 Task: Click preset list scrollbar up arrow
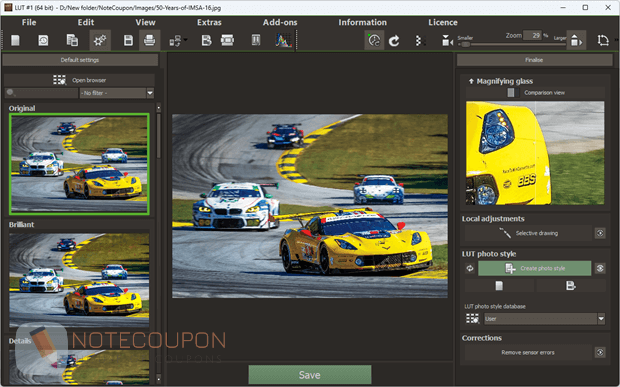coord(159,108)
